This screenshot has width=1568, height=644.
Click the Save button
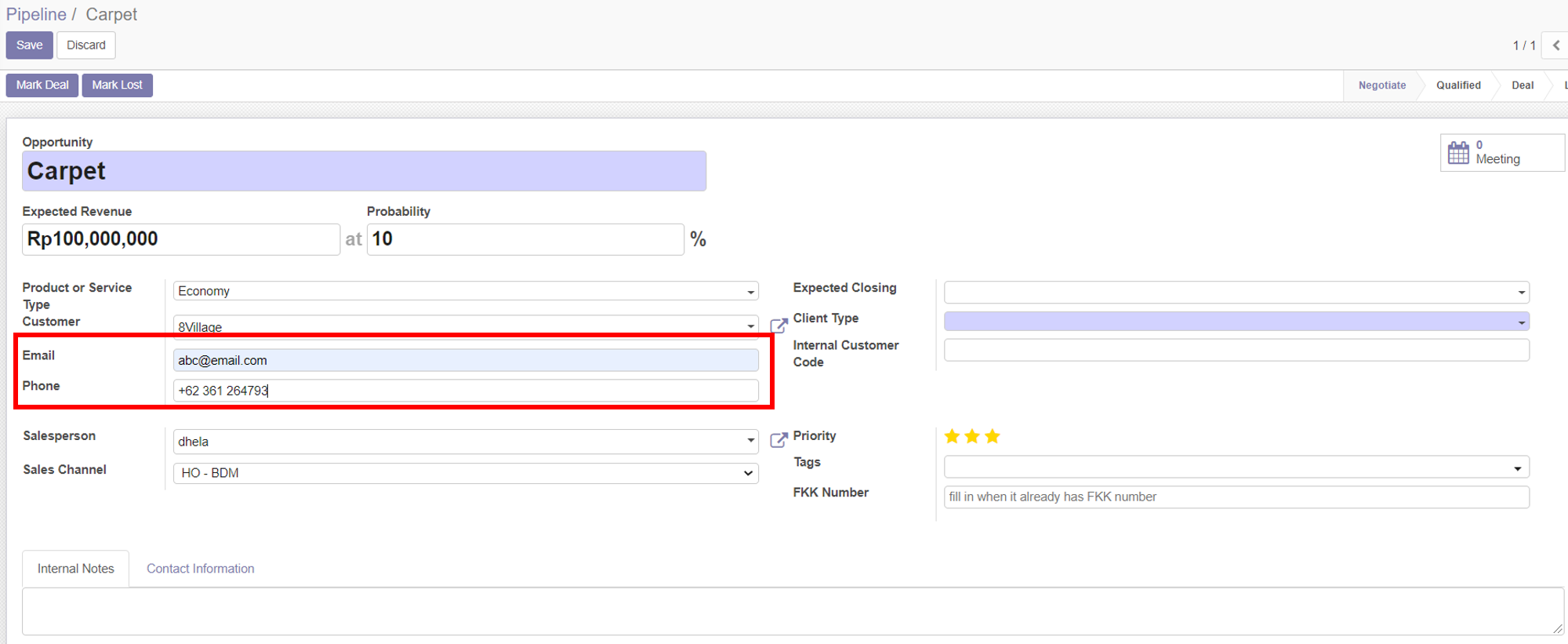30,45
